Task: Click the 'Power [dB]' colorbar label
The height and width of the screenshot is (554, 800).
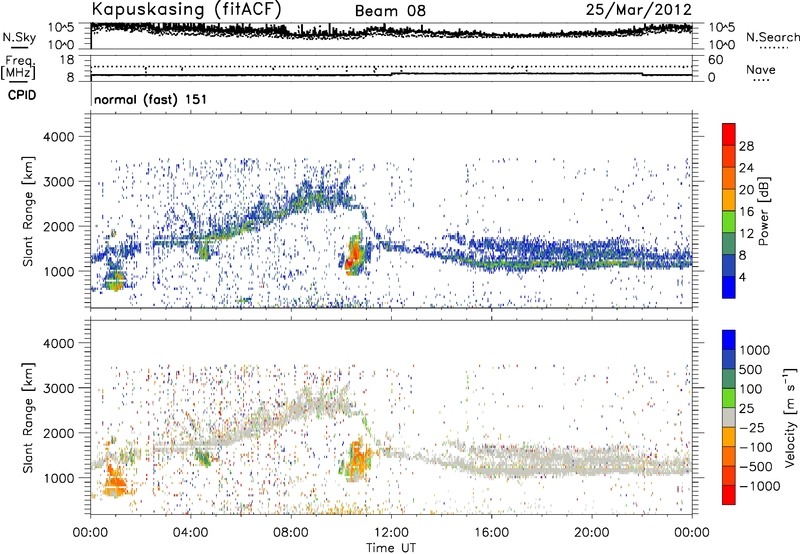Action: pyautogui.click(x=764, y=211)
